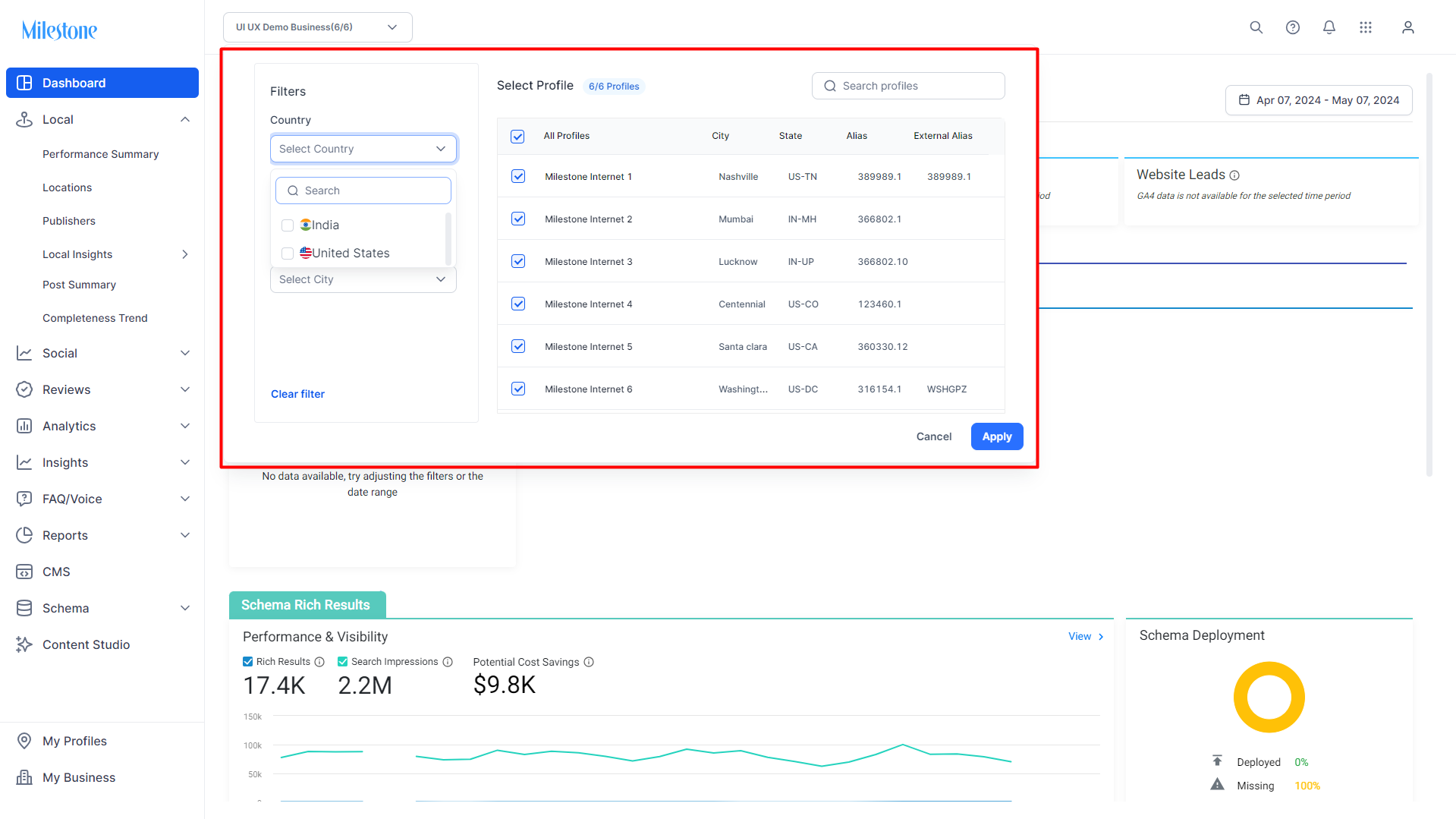Focus the Search profiles field
The height and width of the screenshot is (819, 1456).
pos(908,86)
